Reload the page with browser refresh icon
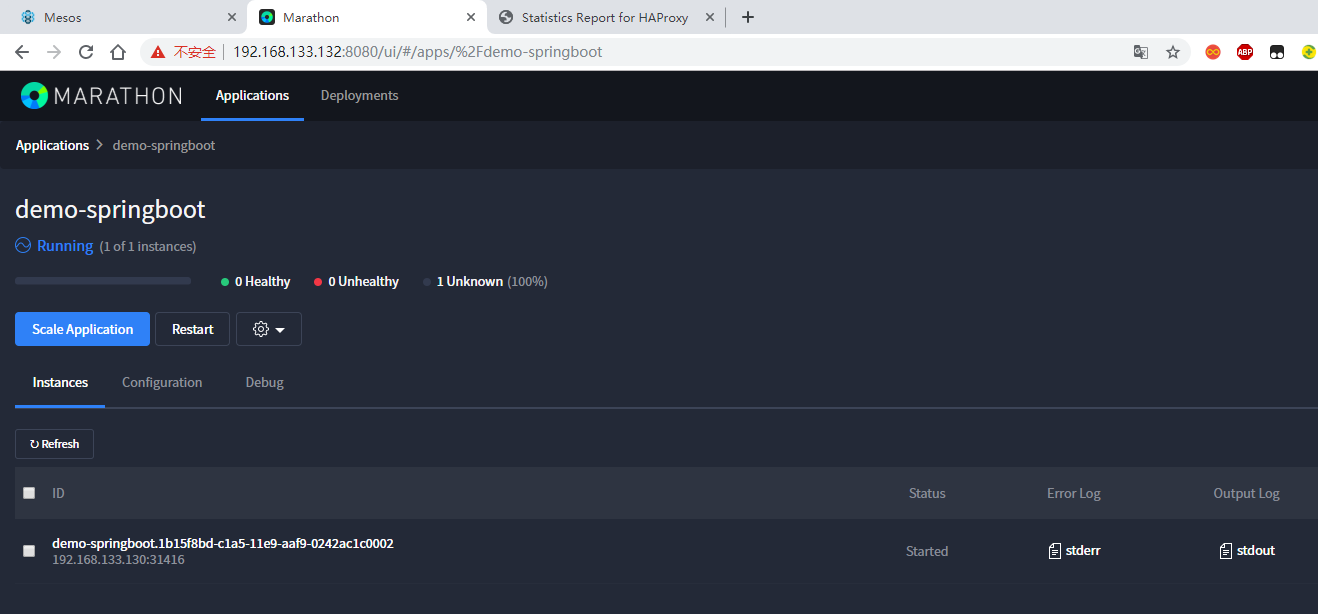Image resolution: width=1318 pixels, height=614 pixels. (86, 52)
